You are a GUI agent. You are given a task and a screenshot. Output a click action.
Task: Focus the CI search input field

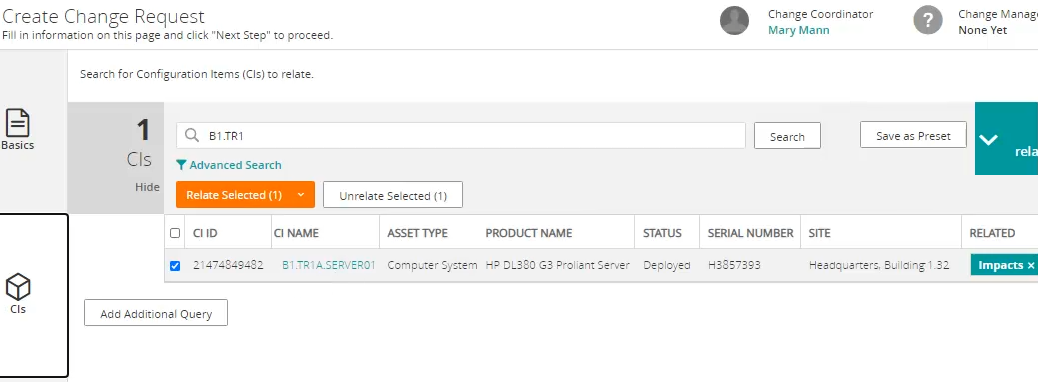tap(461, 136)
